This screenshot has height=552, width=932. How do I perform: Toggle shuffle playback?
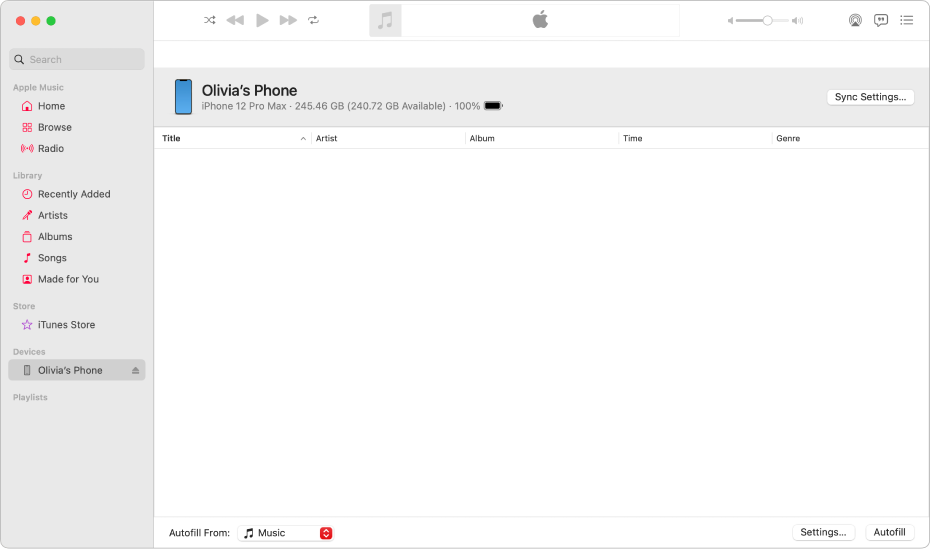(x=210, y=20)
